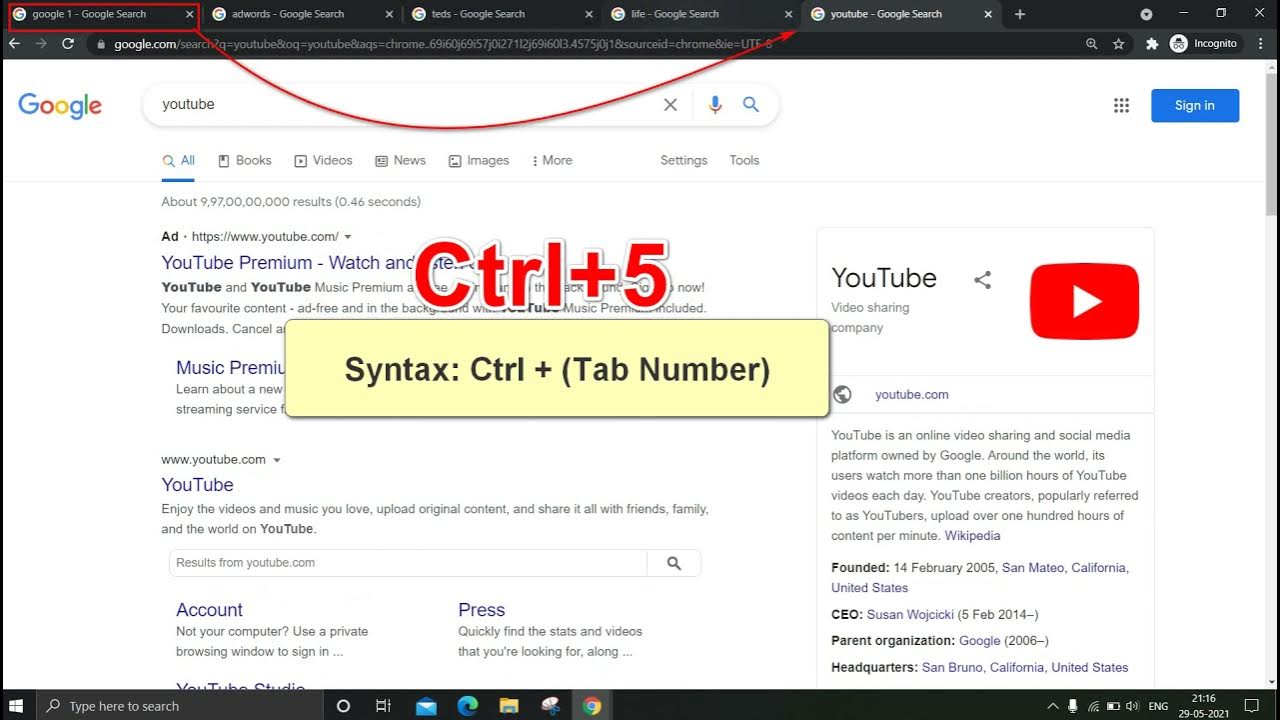Open the zoom magnifier in the address bar
This screenshot has height=720, width=1280.
coord(1091,44)
